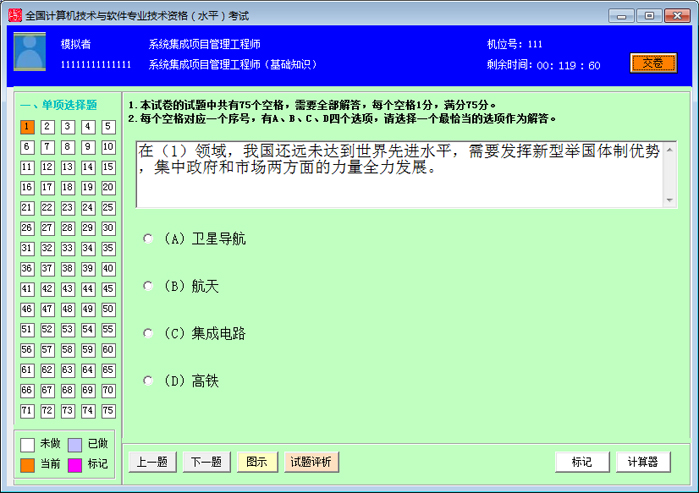The width and height of the screenshot is (699, 493).
Task: Open the 计算器 calculator
Action: click(642, 462)
